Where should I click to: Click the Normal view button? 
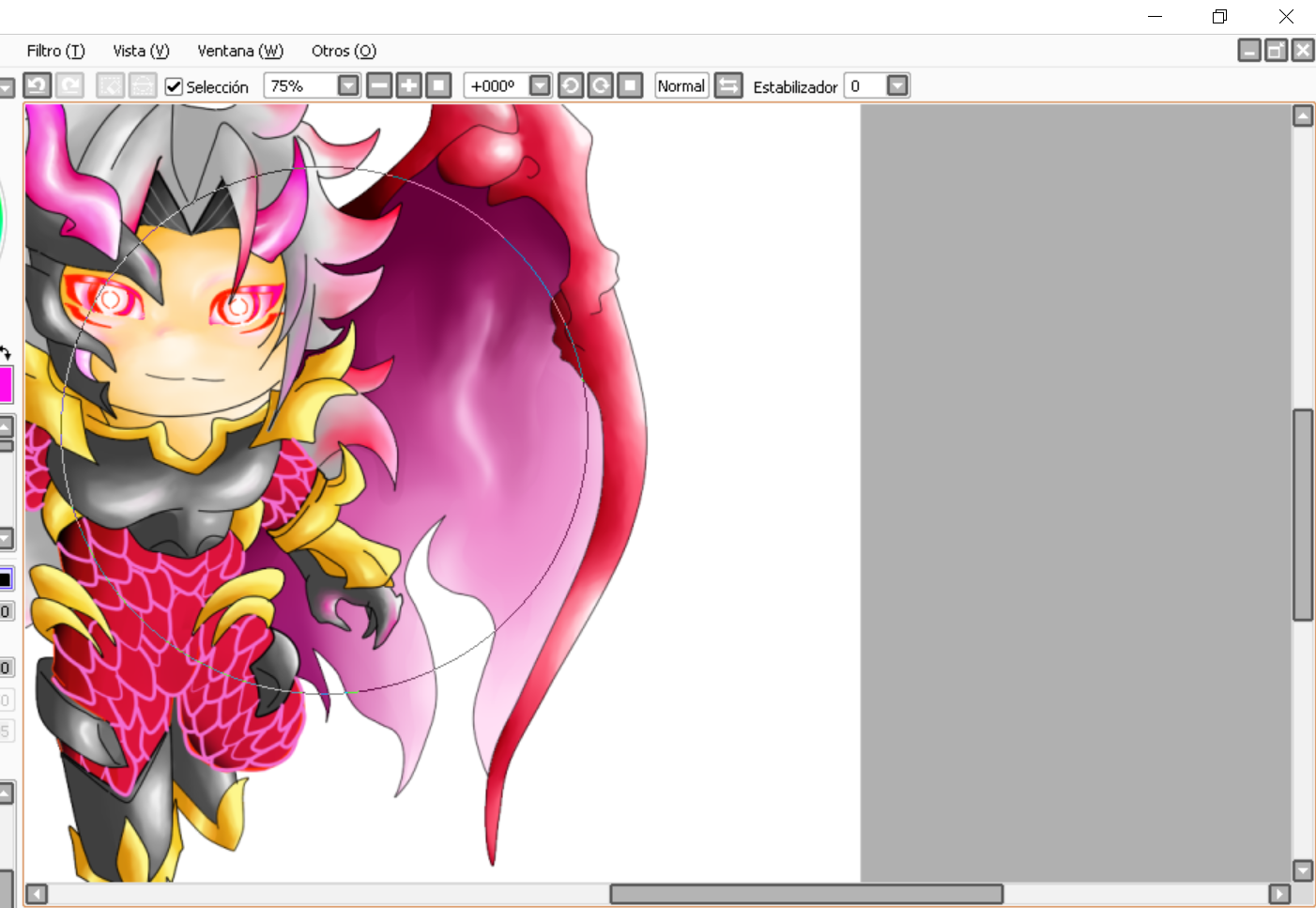coord(681,85)
